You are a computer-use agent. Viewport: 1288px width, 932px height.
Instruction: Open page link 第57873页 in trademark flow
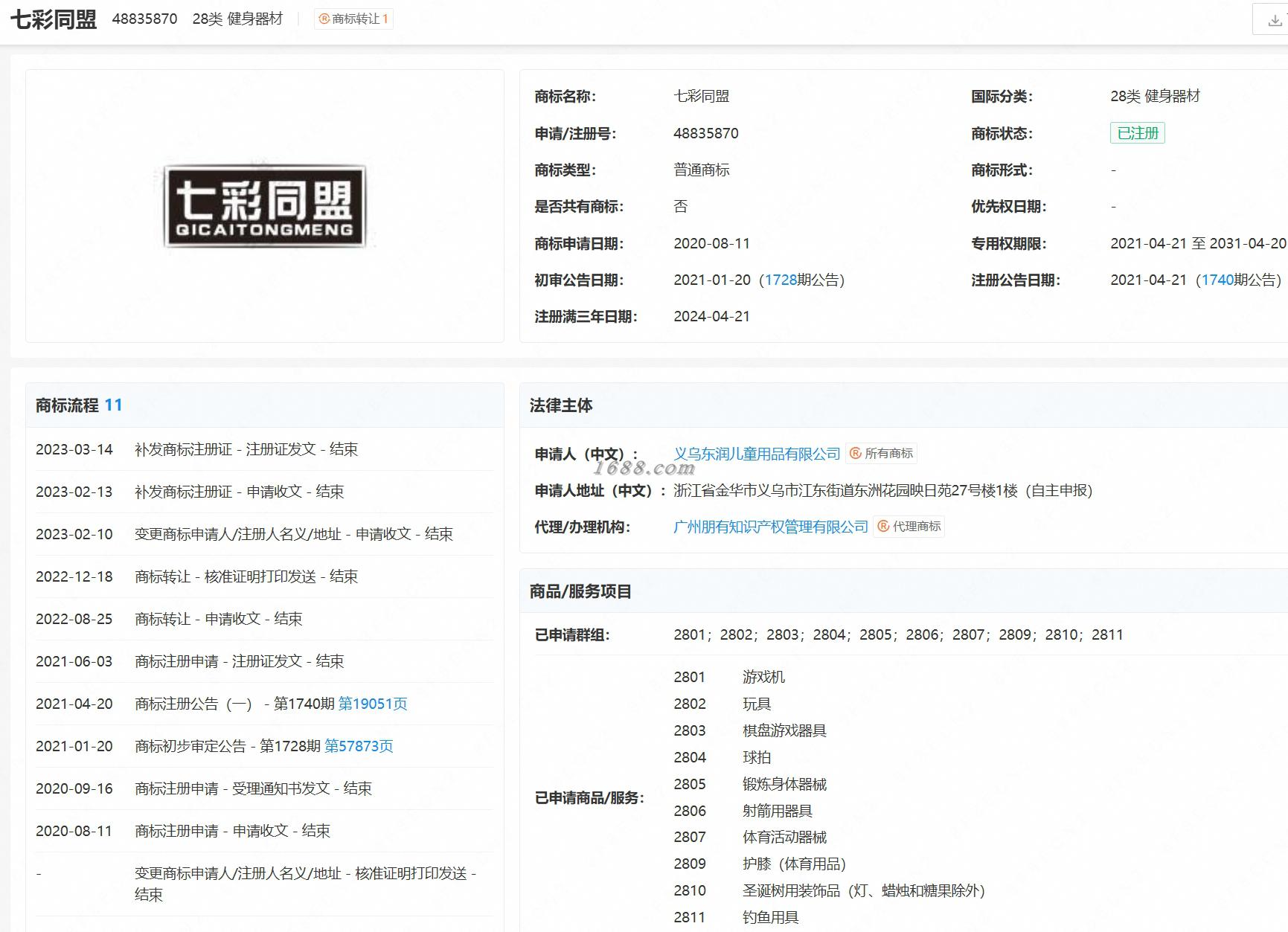(359, 746)
